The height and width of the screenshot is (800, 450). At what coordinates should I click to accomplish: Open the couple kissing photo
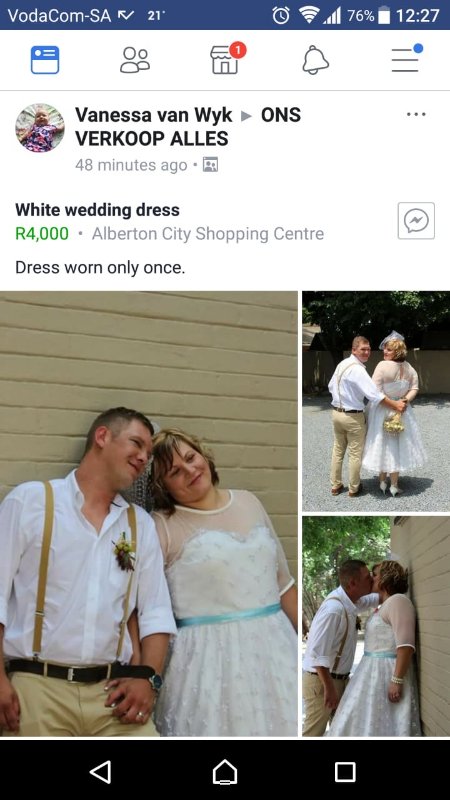[376, 626]
